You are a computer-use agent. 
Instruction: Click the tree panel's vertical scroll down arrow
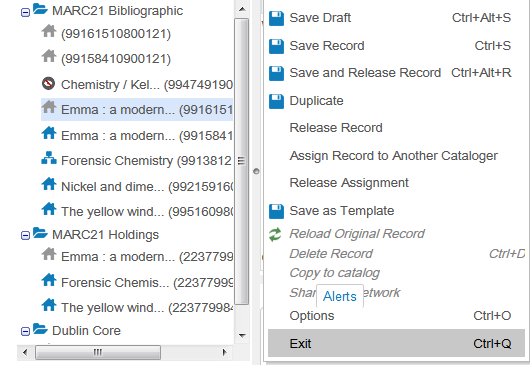click(x=242, y=336)
